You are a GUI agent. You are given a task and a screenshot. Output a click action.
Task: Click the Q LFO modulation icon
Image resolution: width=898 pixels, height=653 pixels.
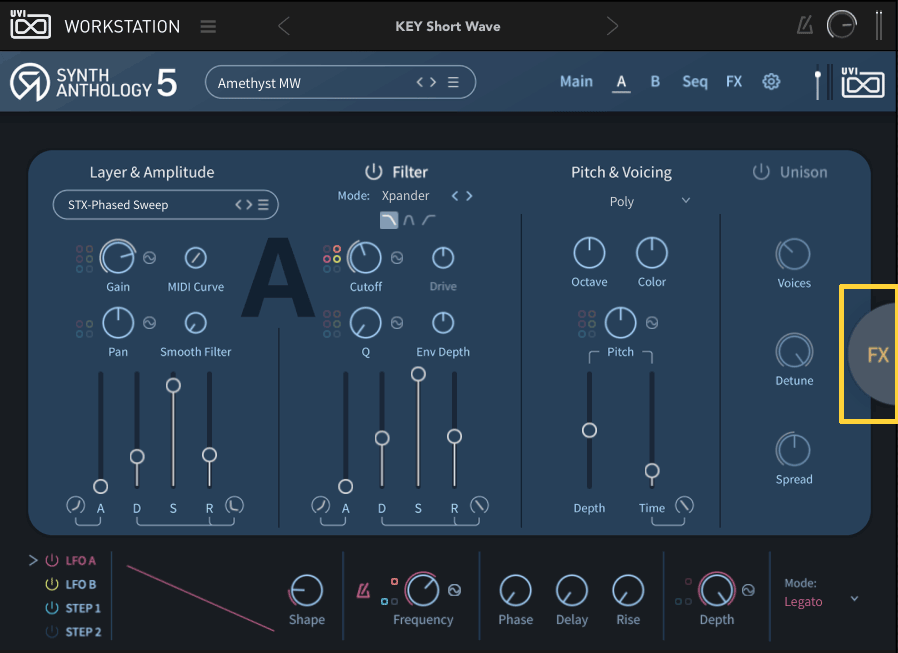click(397, 323)
